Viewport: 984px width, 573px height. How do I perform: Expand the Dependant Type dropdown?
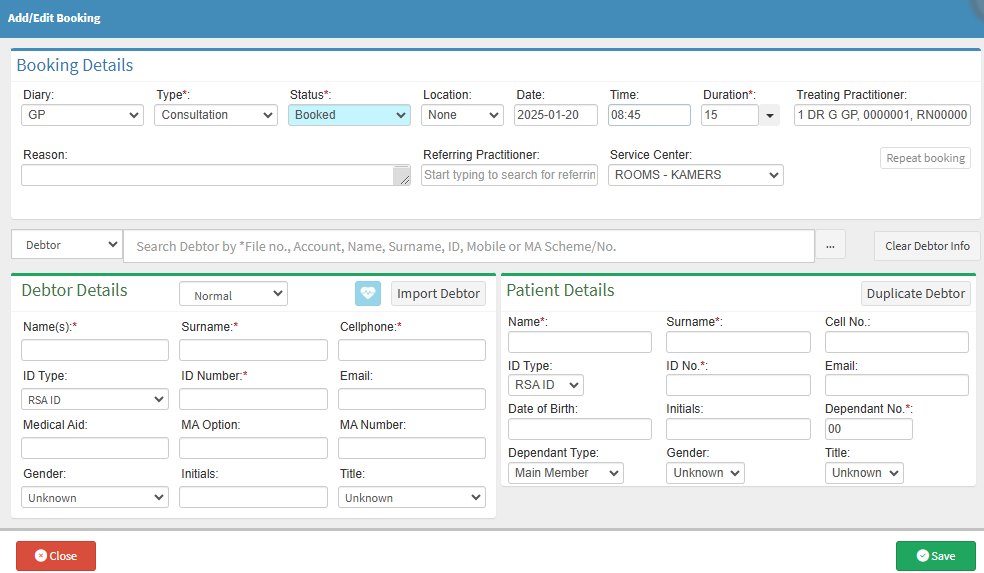(565, 473)
